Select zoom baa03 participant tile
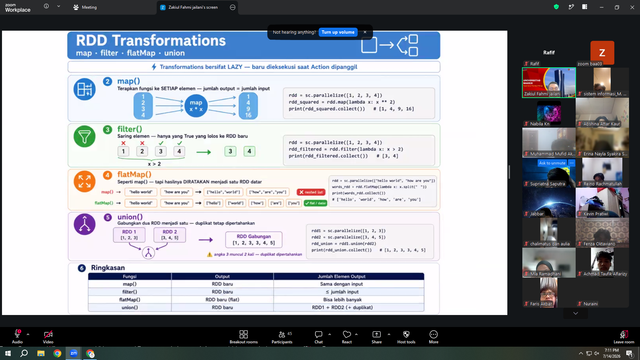Image resolution: width=640 pixels, height=360 pixels. [602, 52]
